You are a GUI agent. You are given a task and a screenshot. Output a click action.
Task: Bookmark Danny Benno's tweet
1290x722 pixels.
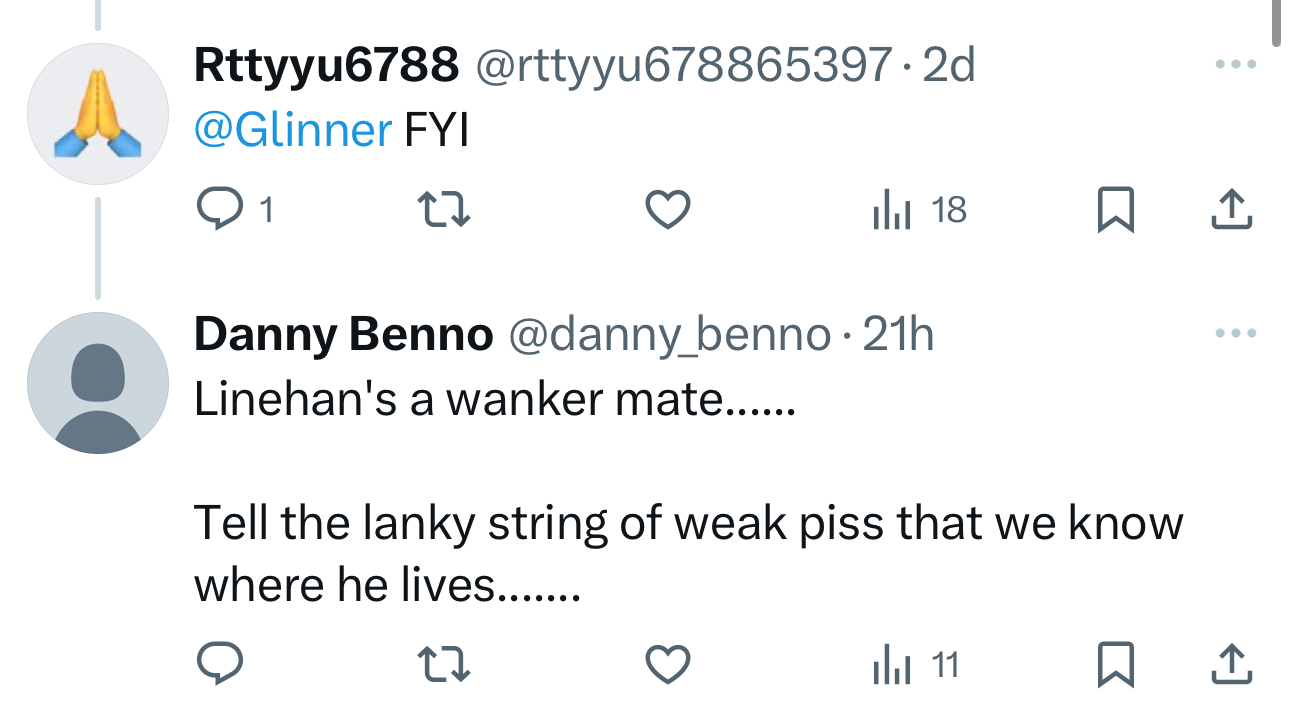click(x=1115, y=664)
